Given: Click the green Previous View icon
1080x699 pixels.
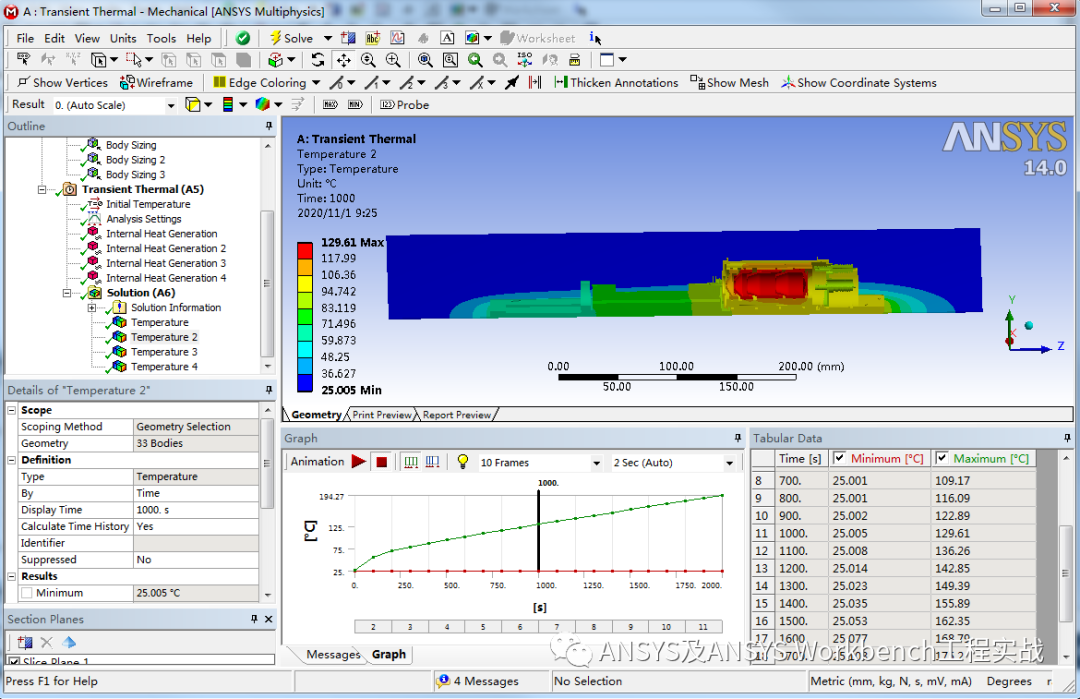Looking at the screenshot, I should coord(475,60).
